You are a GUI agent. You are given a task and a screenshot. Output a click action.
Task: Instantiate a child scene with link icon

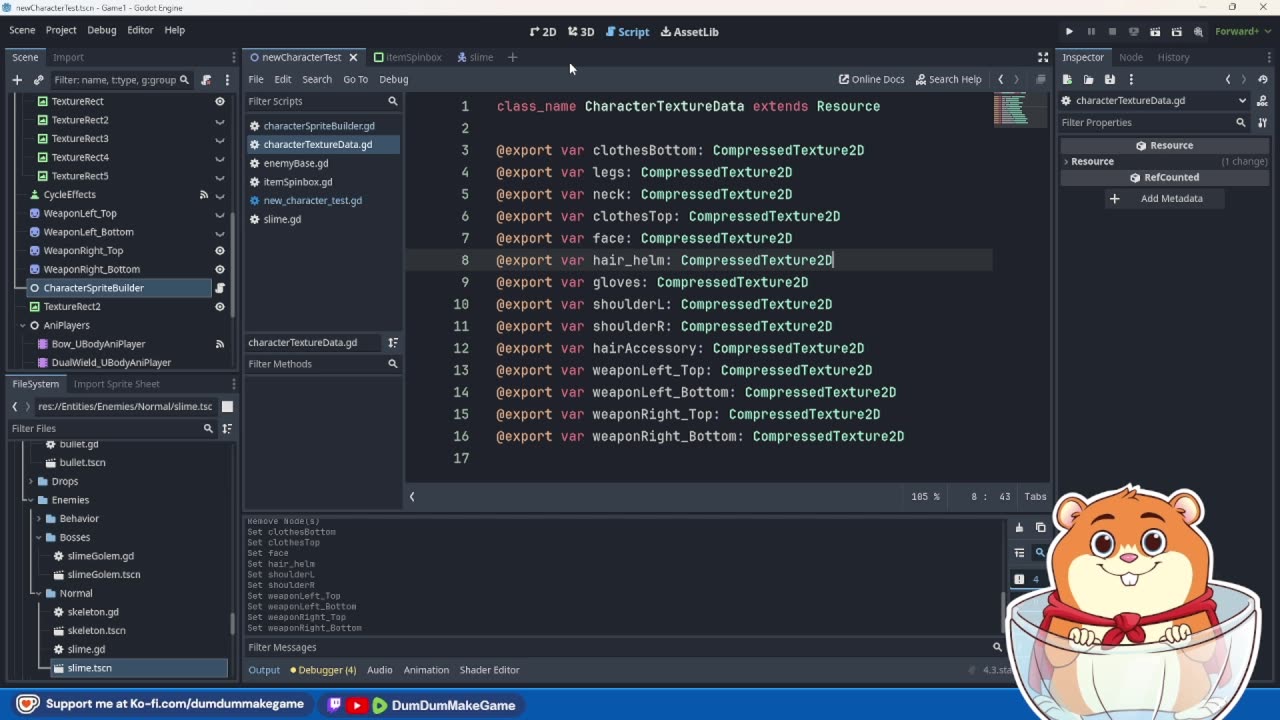tap(39, 80)
